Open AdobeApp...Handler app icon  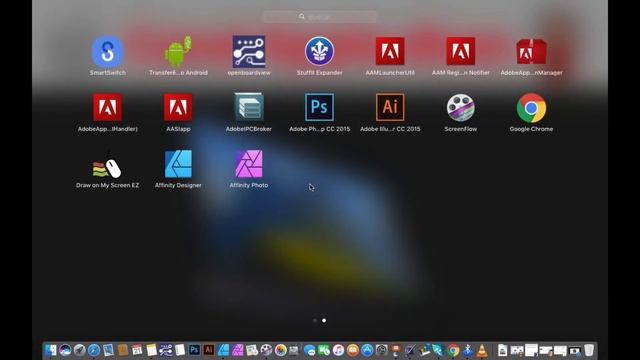pyautogui.click(x=107, y=108)
